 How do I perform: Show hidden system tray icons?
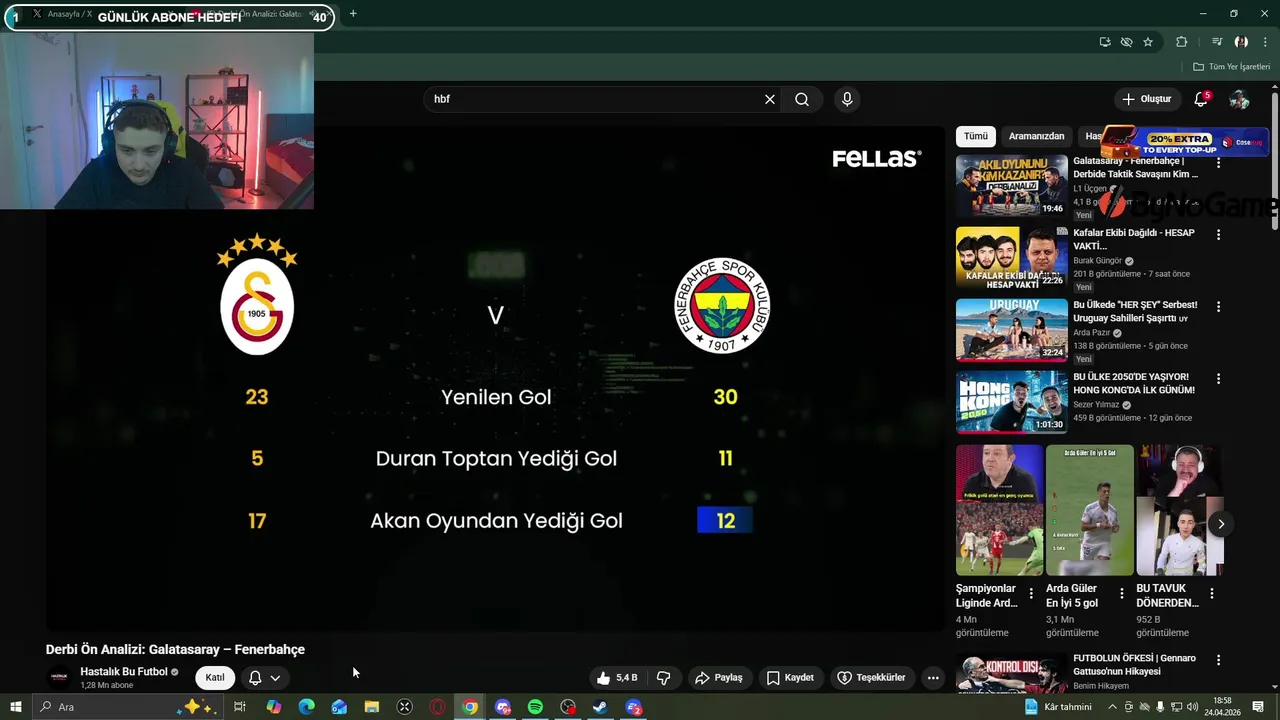click(x=1112, y=707)
